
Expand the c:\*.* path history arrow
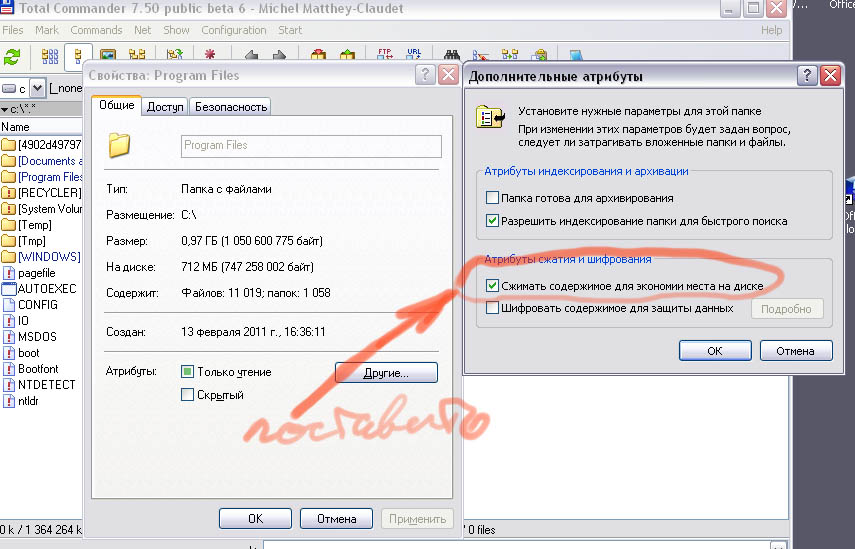click(x=4, y=110)
